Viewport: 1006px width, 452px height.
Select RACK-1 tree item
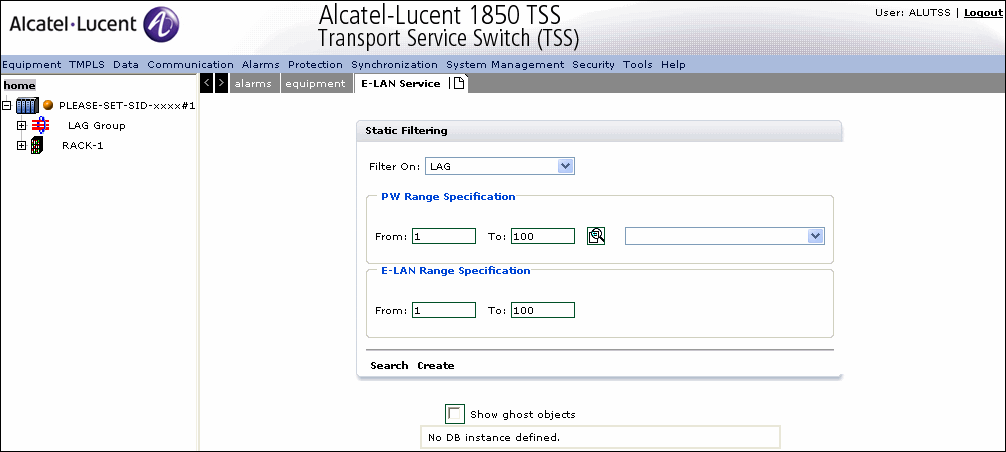point(83,146)
